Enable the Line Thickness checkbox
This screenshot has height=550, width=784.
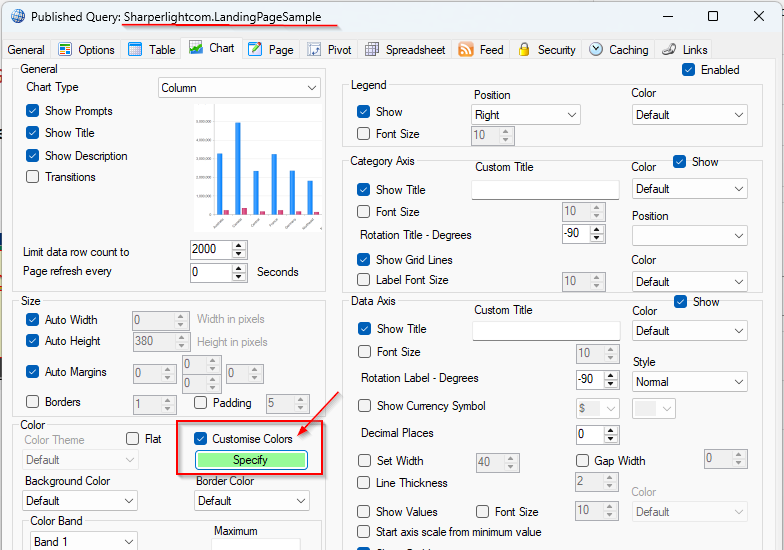364,482
